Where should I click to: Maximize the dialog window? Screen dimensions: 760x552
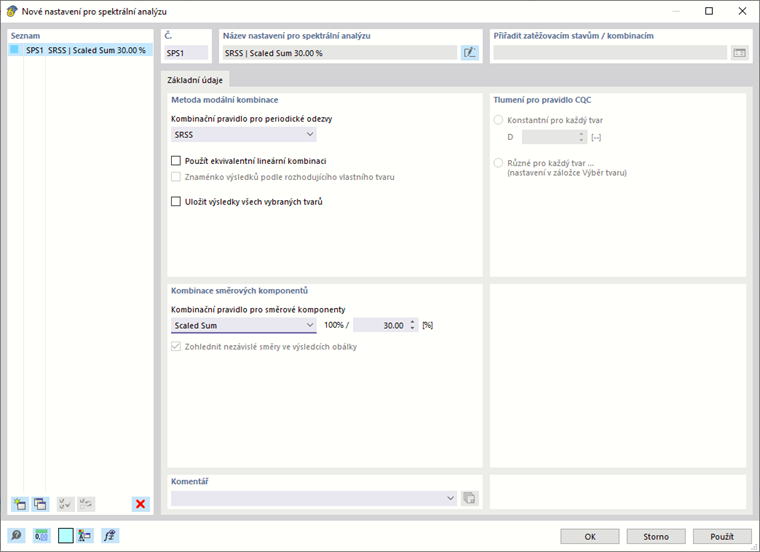[709, 11]
